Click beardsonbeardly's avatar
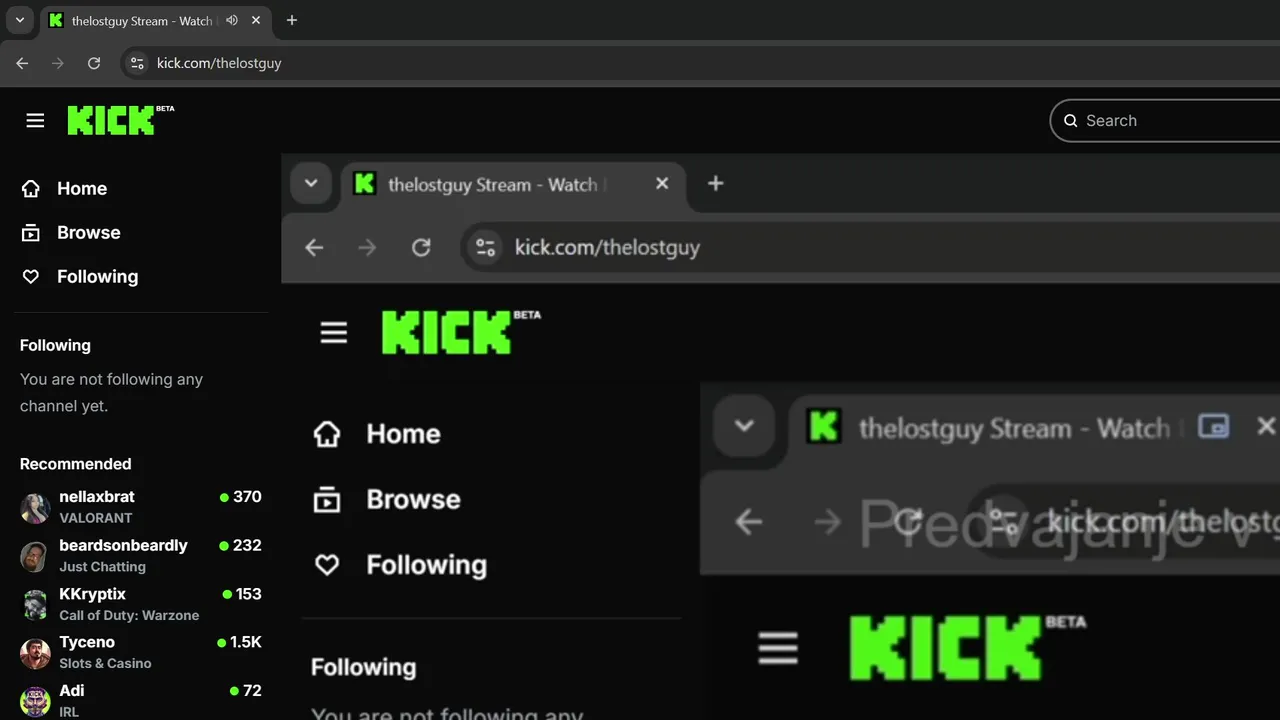 point(35,556)
